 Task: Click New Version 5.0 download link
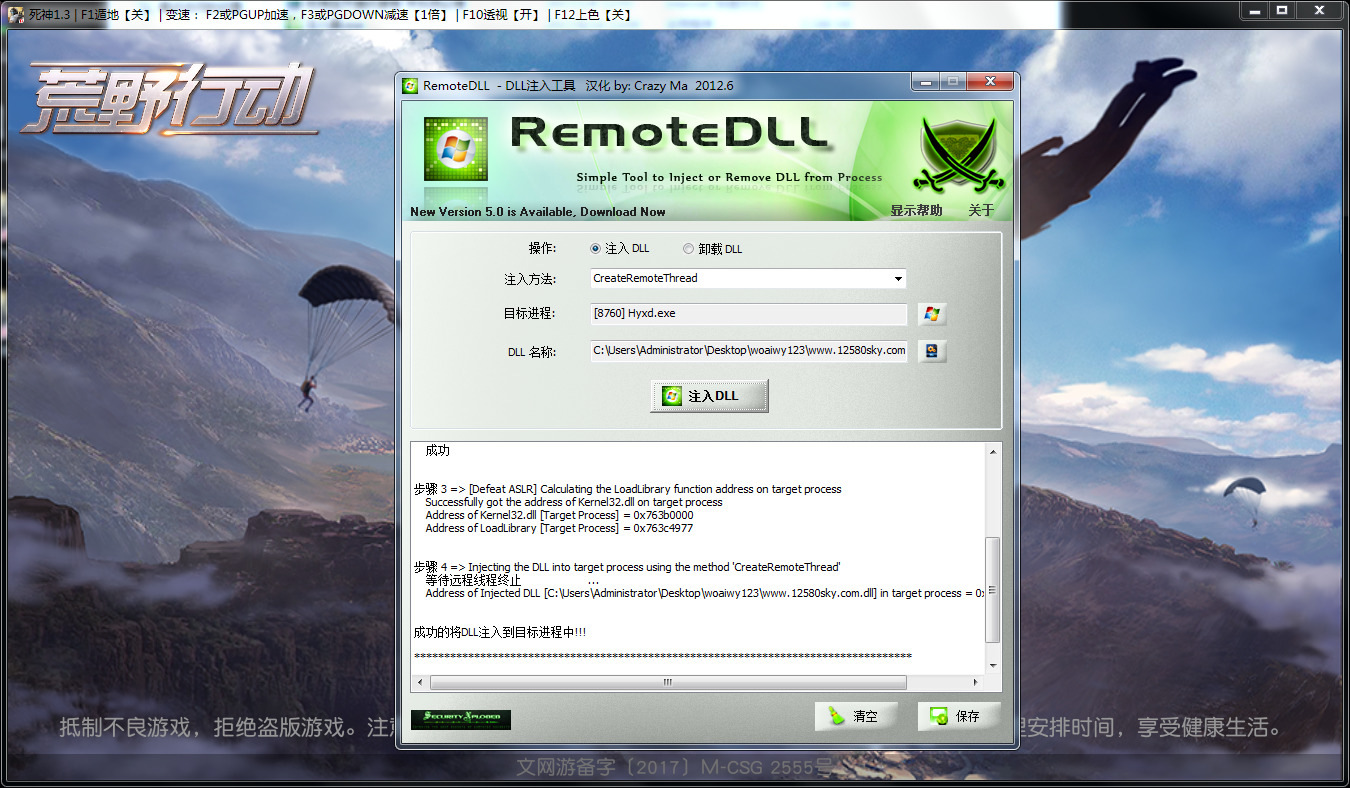537,211
